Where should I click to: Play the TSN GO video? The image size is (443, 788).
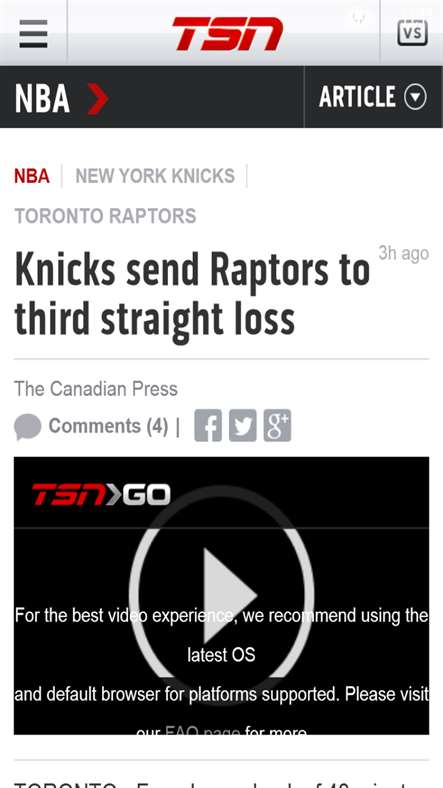click(x=222, y=596)
